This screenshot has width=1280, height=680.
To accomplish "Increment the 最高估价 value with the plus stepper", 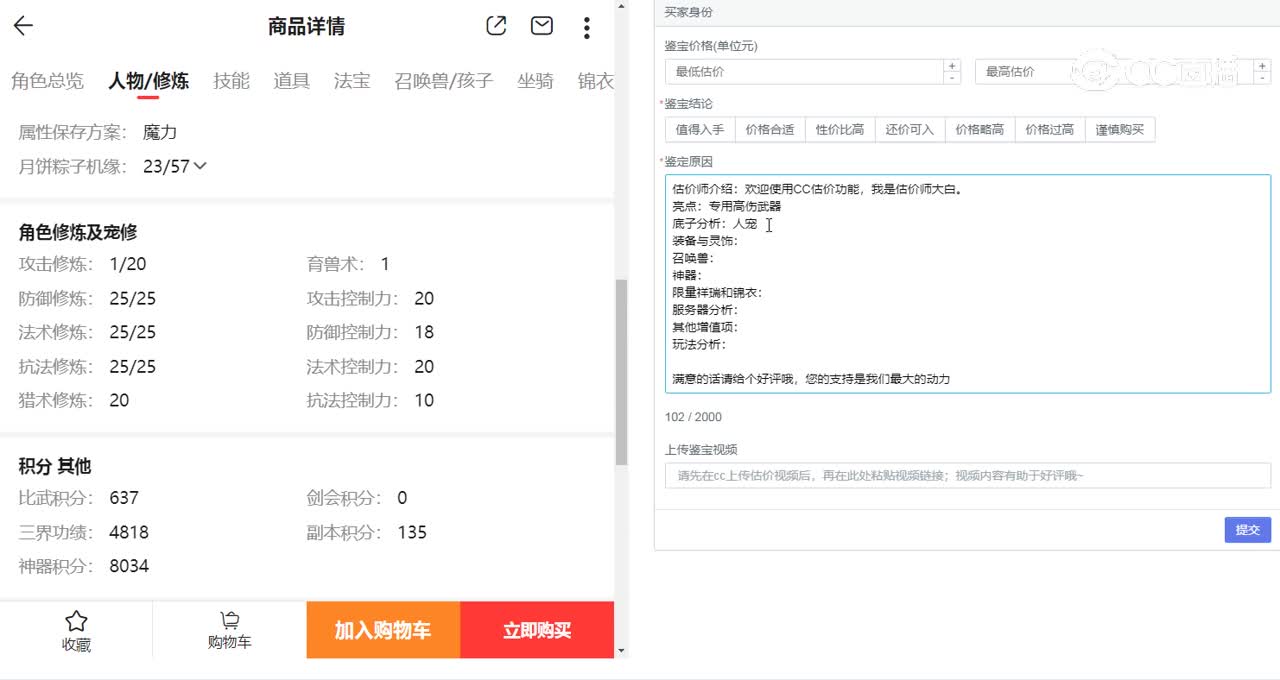I will 1262,66.
